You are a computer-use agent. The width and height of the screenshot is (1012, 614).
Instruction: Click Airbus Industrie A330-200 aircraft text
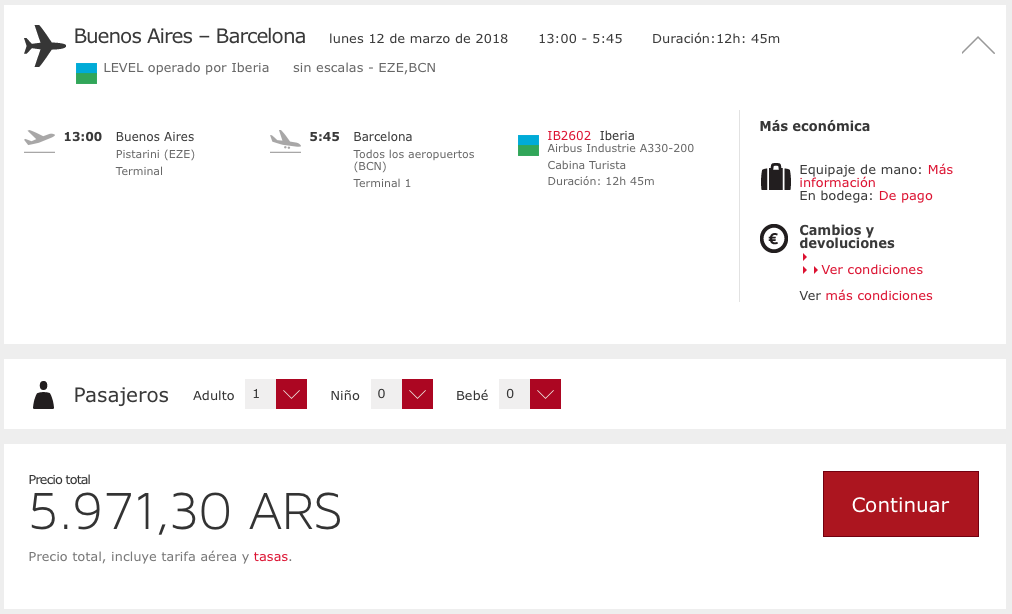click(621, 148)
